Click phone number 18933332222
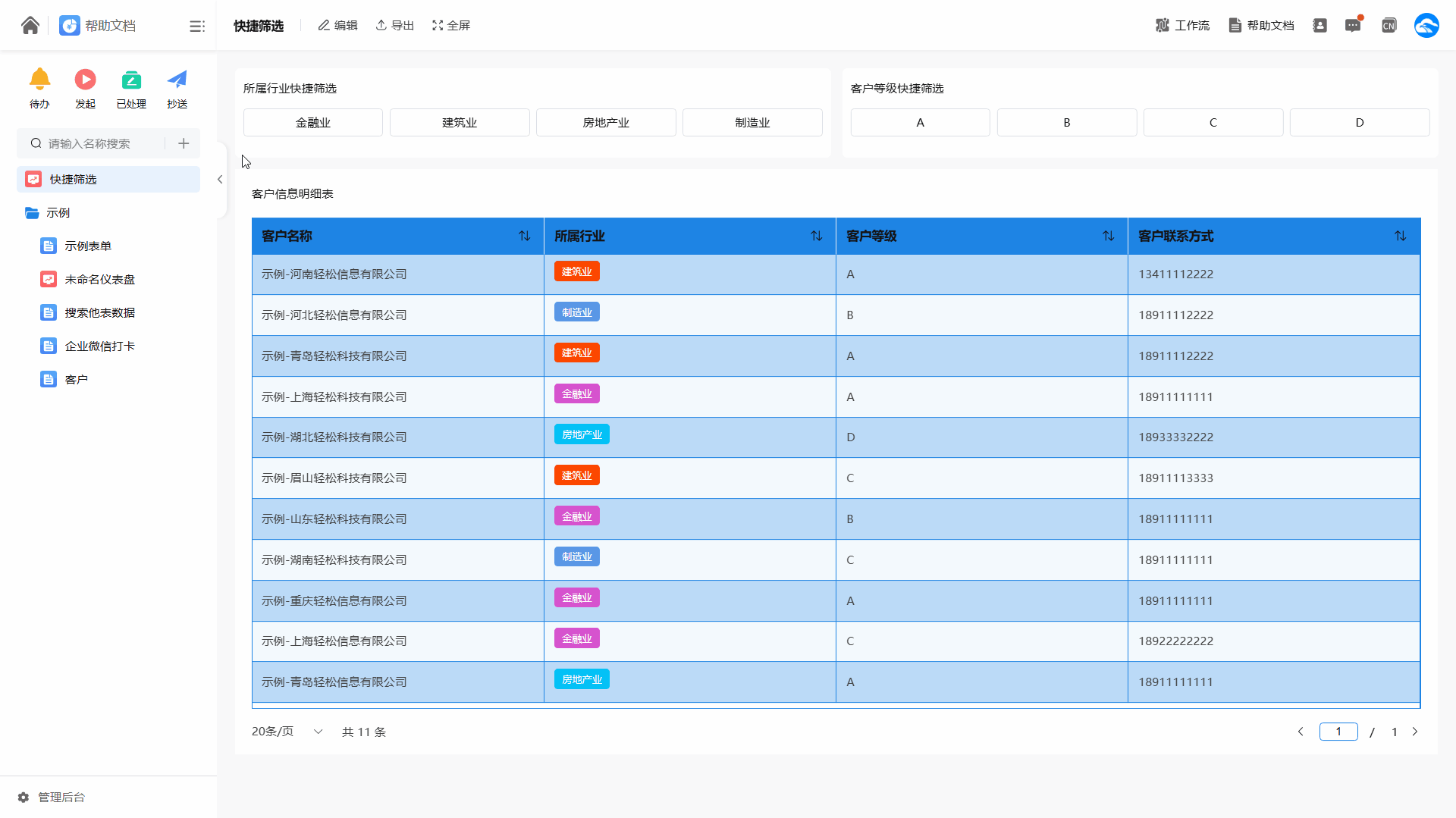The width and height of the screenshot is (1456, 818). pos(1175,437)
